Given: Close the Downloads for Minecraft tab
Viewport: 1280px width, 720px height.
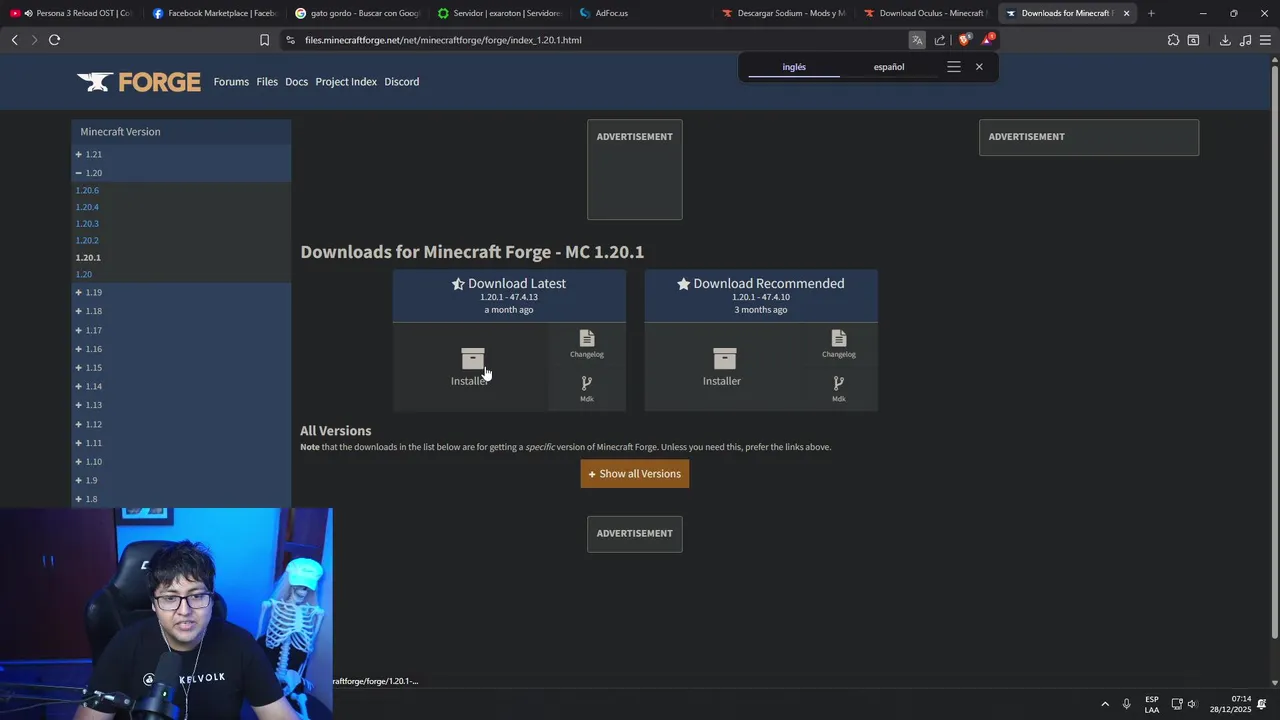Looking at the screenshot, I should (x=1126, y=13).
